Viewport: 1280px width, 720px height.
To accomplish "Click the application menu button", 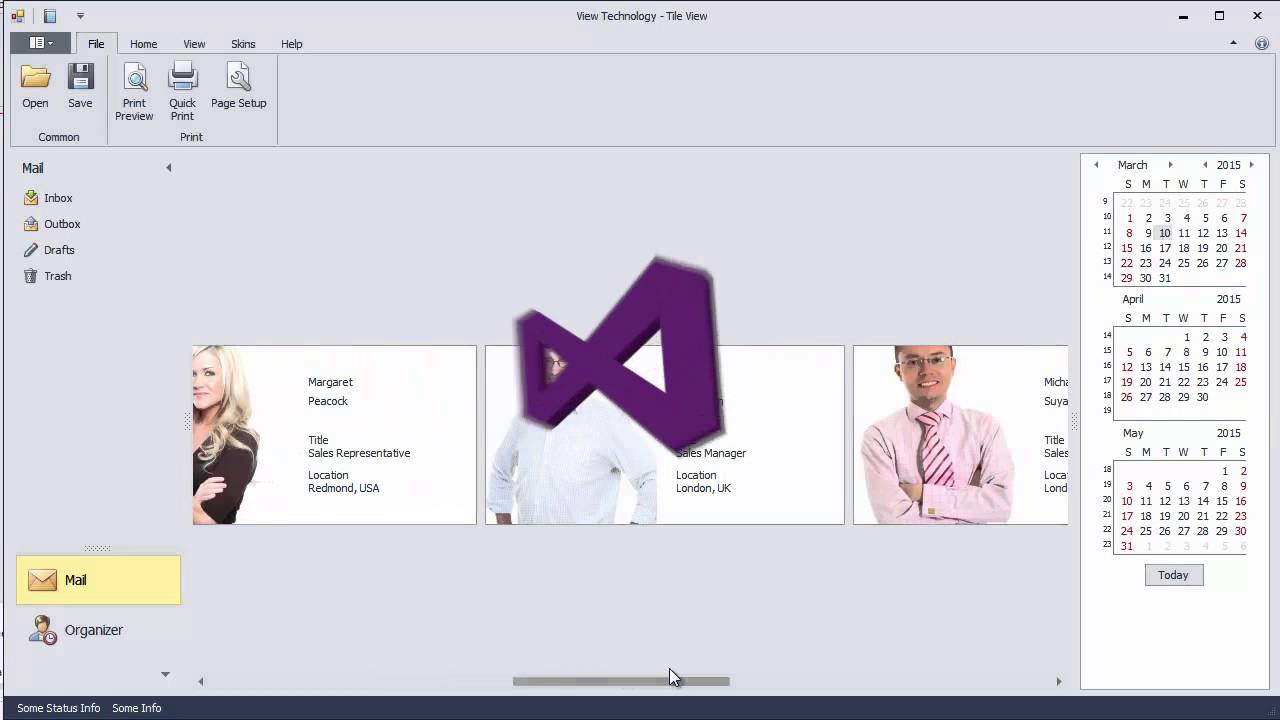I will pos(40,43).
